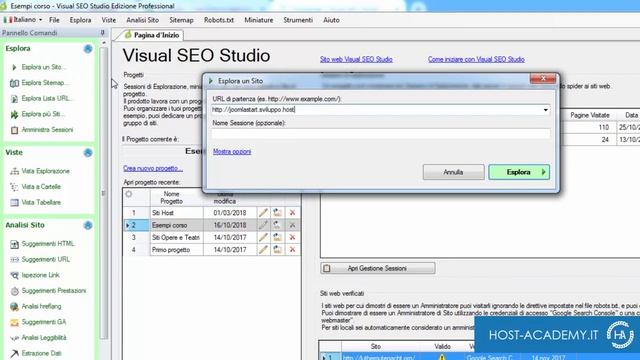Open the Miniature menu
This screenshot has height=360, width=640.
(259, 20)
